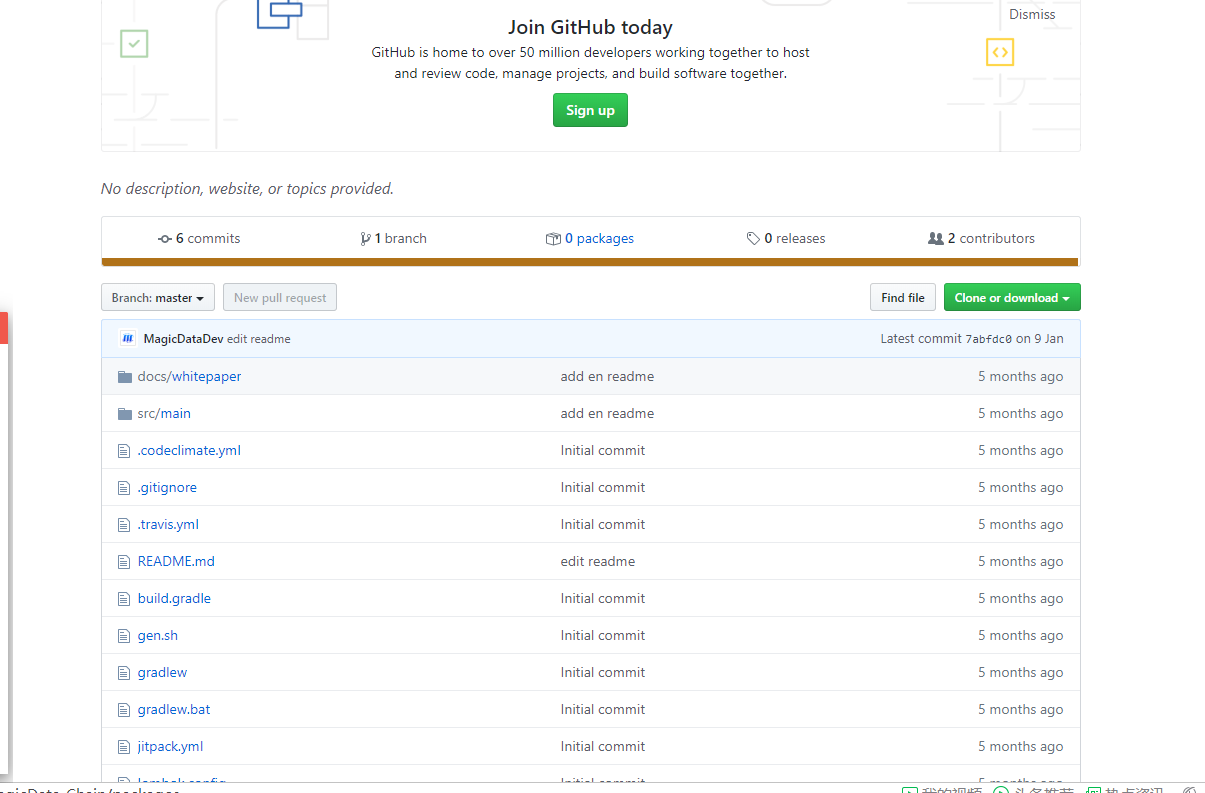Open the 0 releases tab

(794, 239)
